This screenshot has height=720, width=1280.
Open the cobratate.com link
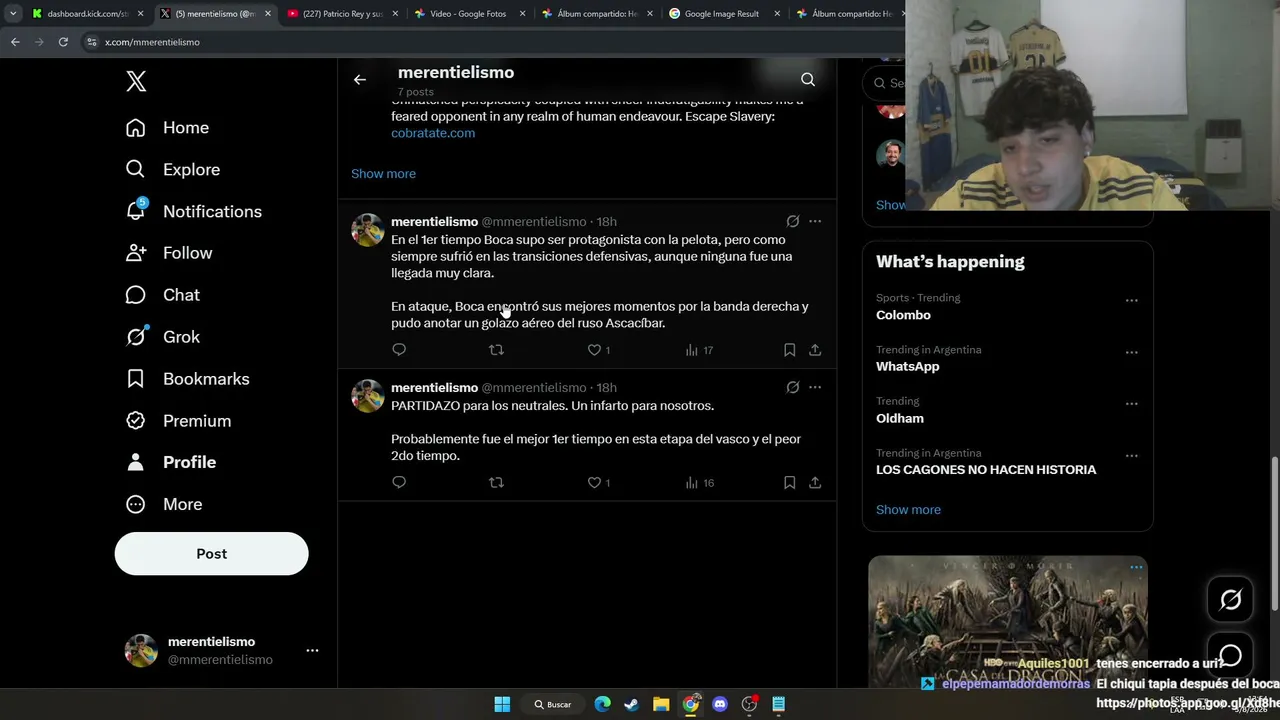[x=433, y=133]
